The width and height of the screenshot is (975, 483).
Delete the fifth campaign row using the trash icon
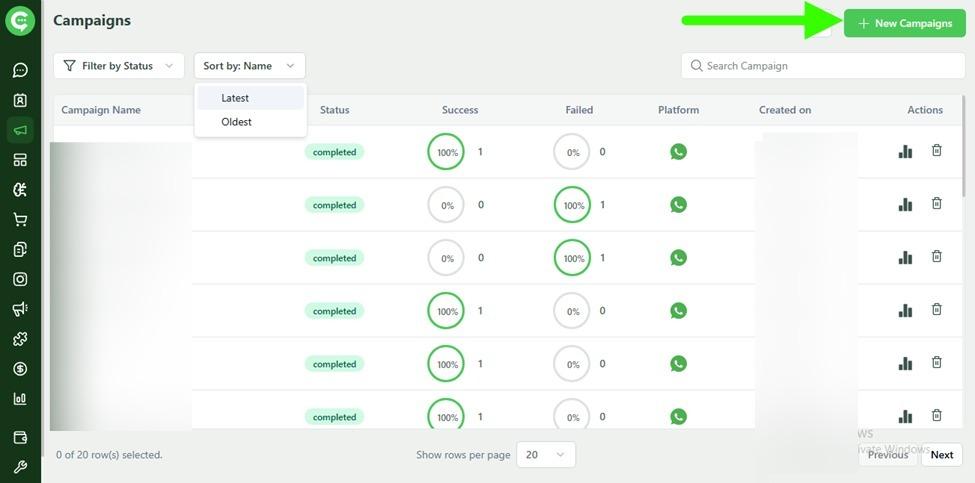tap(936, 362)
